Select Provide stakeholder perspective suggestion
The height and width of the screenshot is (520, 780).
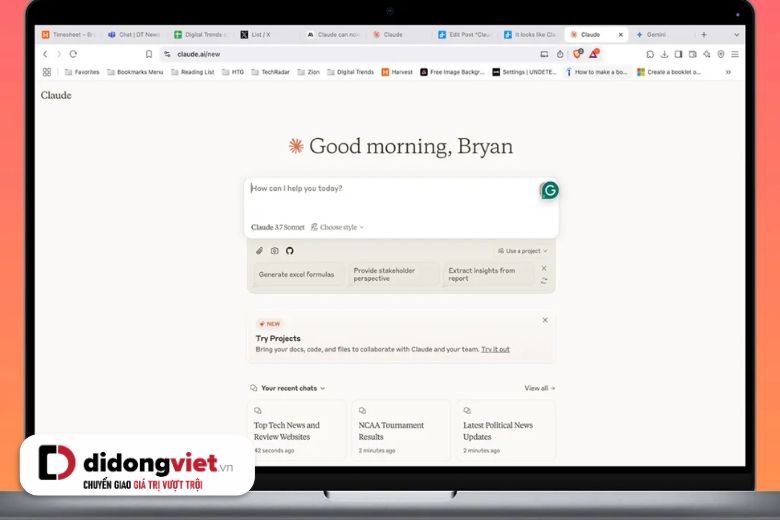click(393, 274)
